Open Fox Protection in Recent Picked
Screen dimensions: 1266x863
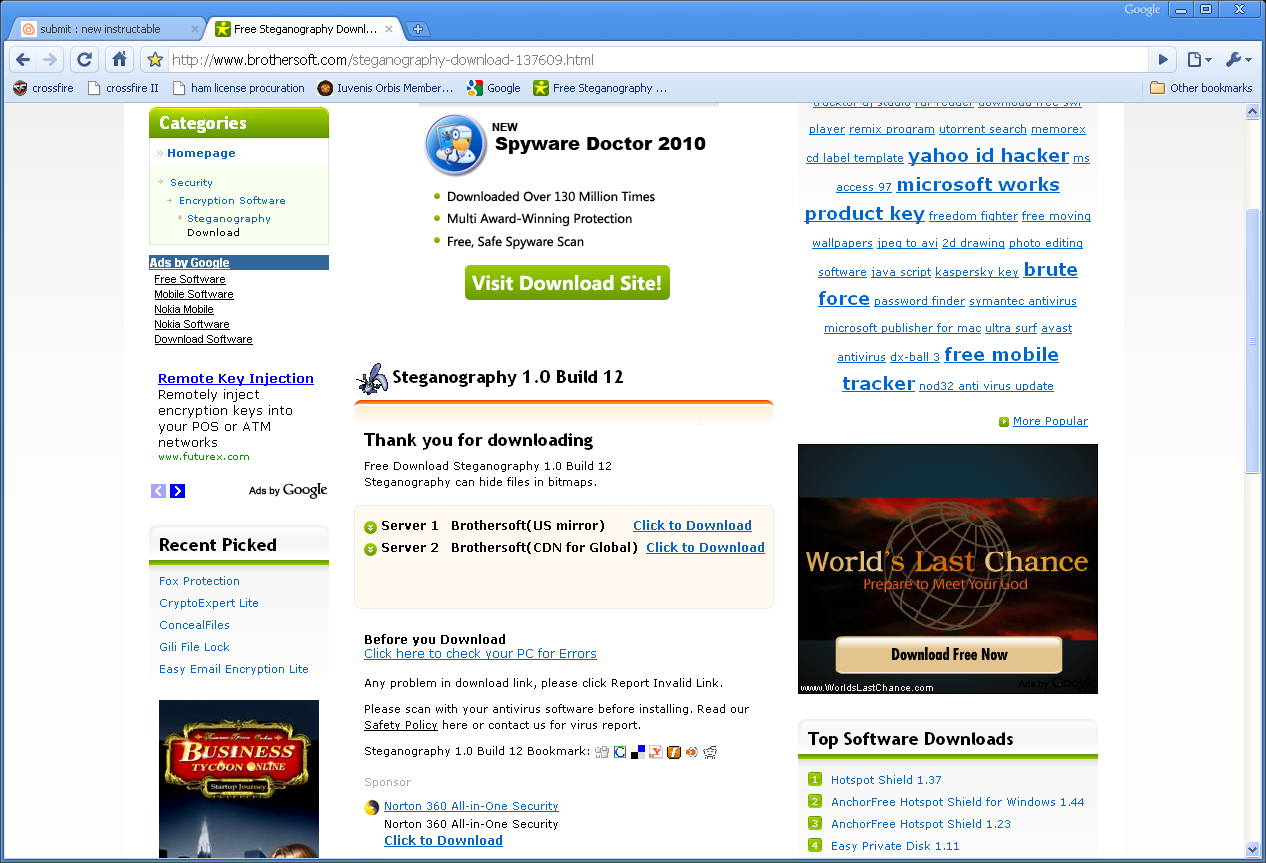pos(199,581)
